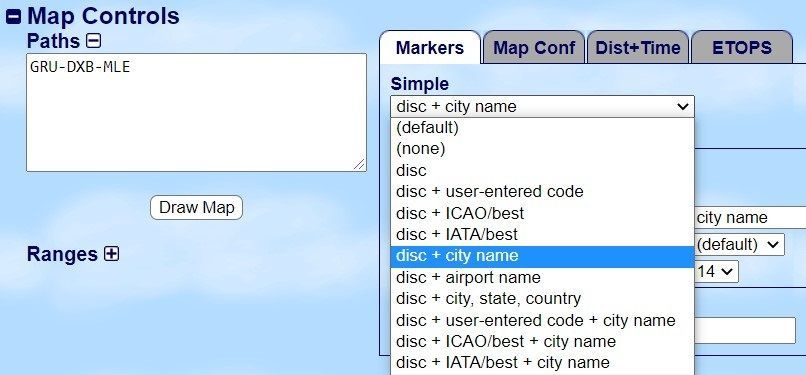Choose disc + city, state, country option
This screenshot has height=375, width=806.
(x=542, y=298)
